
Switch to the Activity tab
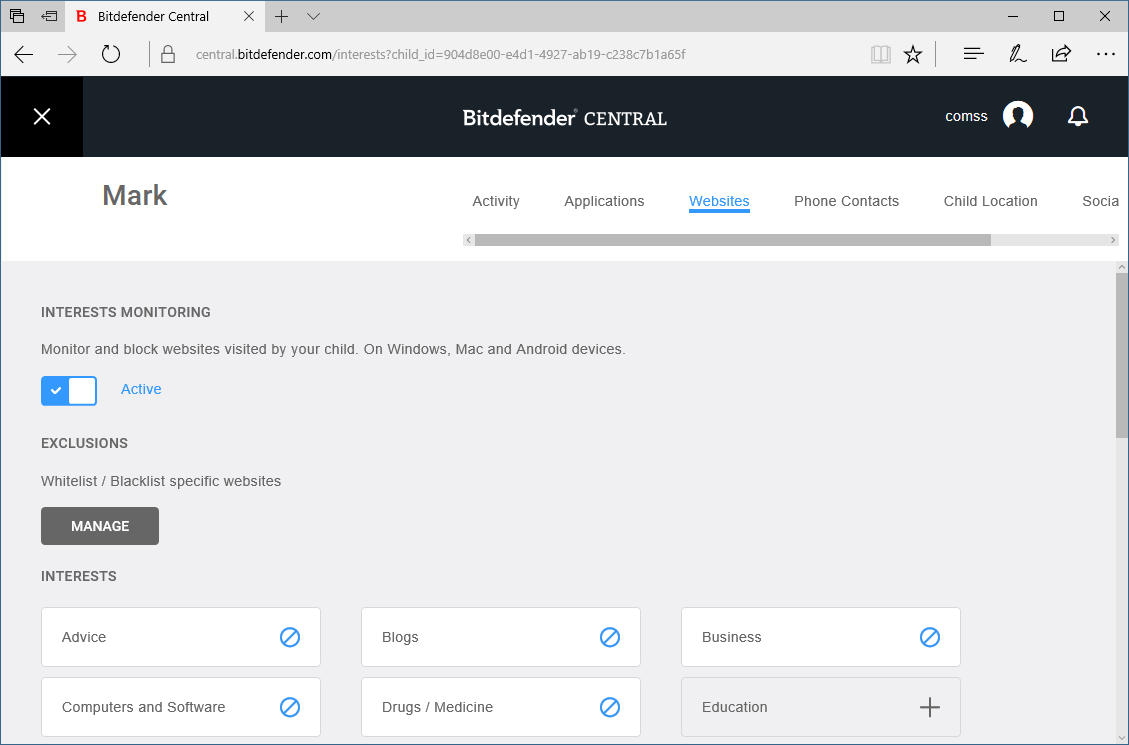click(495, 201)
